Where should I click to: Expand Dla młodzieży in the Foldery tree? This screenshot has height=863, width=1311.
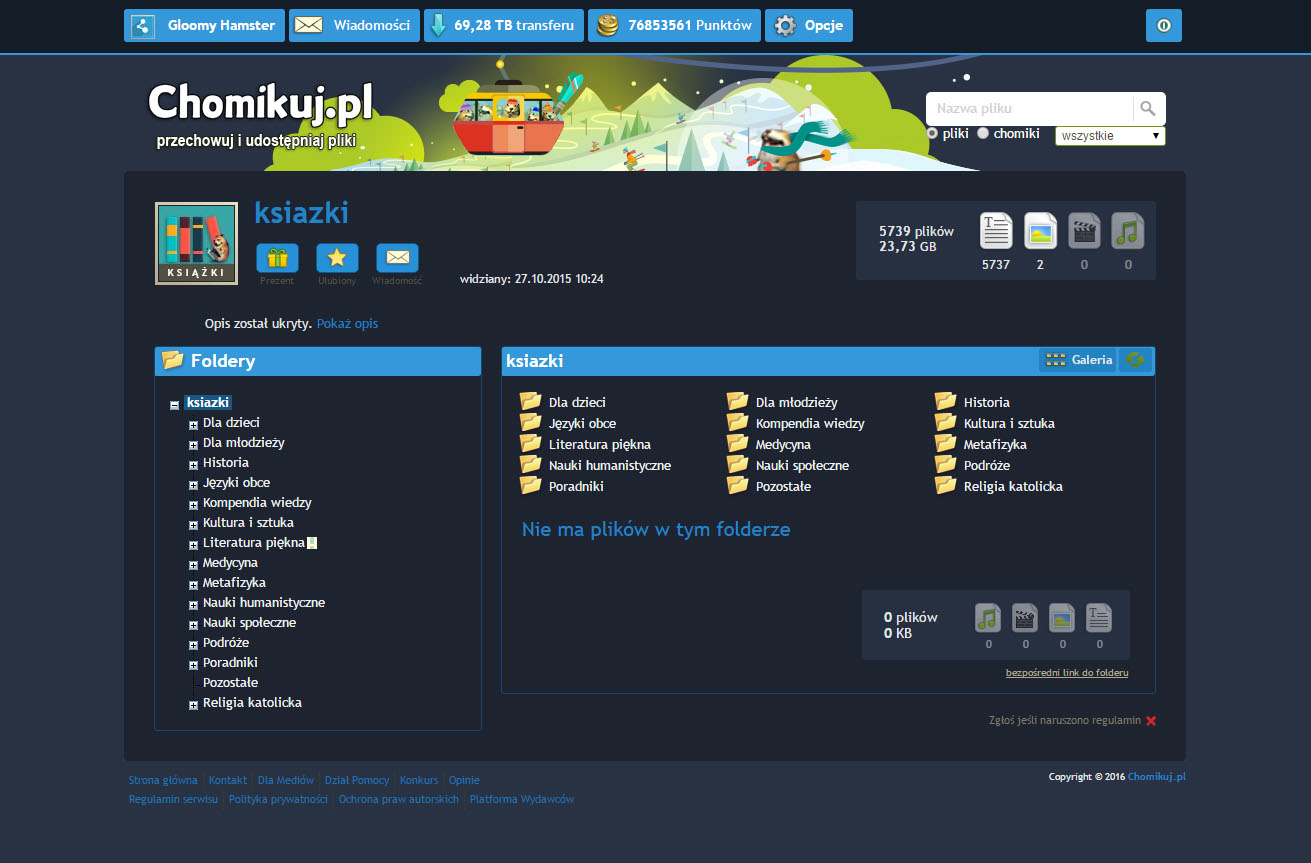click(x=194, y=445)
